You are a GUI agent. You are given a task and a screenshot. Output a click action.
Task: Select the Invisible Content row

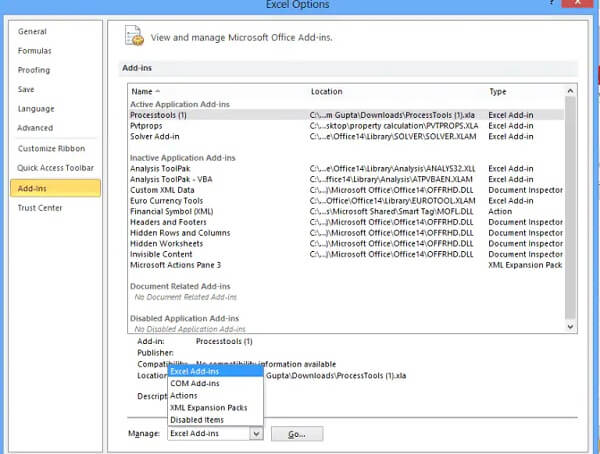(346, 254)
